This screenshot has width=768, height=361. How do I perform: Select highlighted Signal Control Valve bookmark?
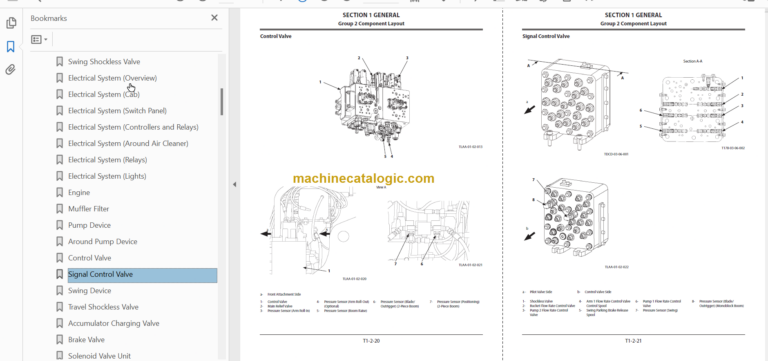pos(142,275)
